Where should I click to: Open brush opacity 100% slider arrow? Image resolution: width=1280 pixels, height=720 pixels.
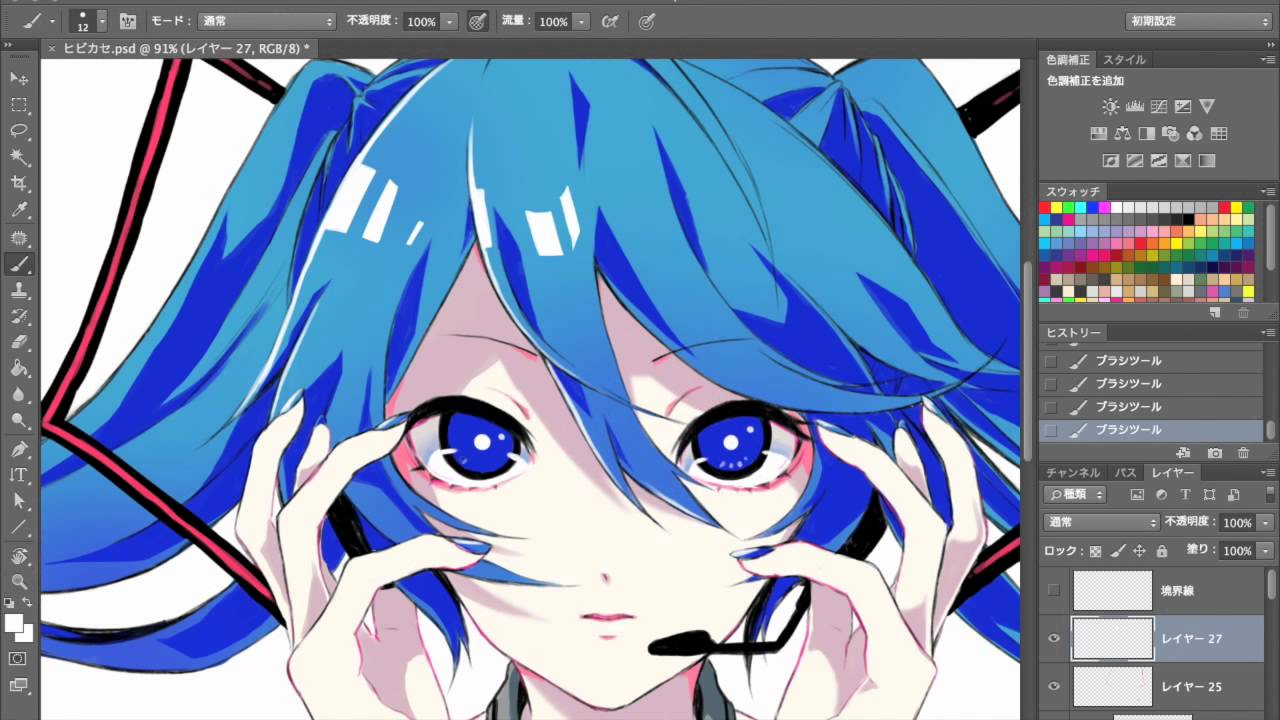point(449,21)
